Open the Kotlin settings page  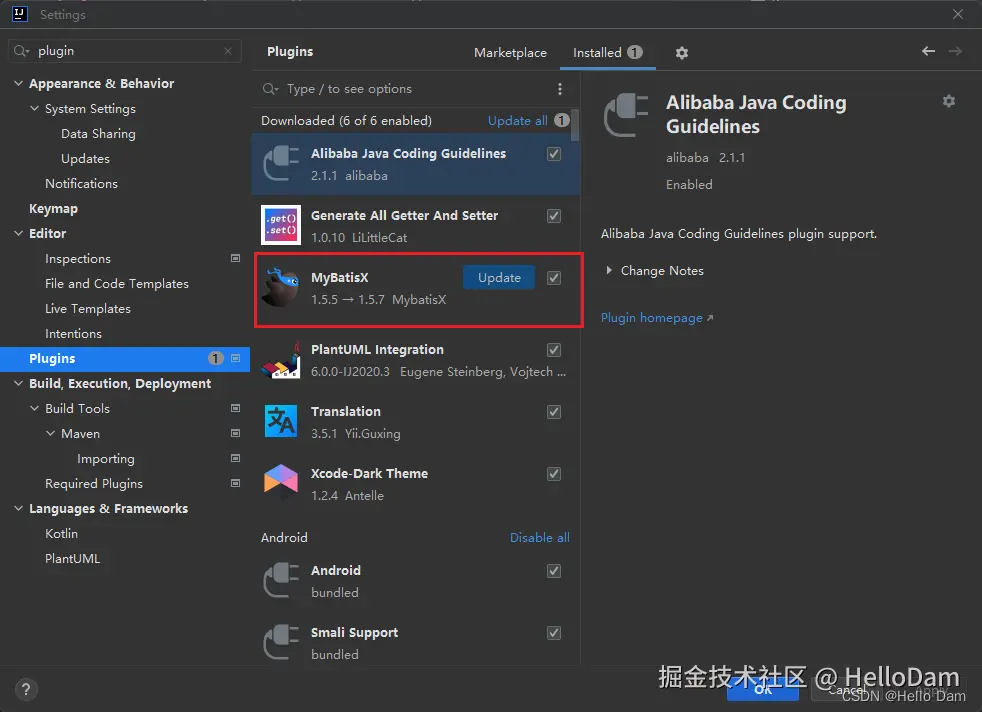[61, 534]
